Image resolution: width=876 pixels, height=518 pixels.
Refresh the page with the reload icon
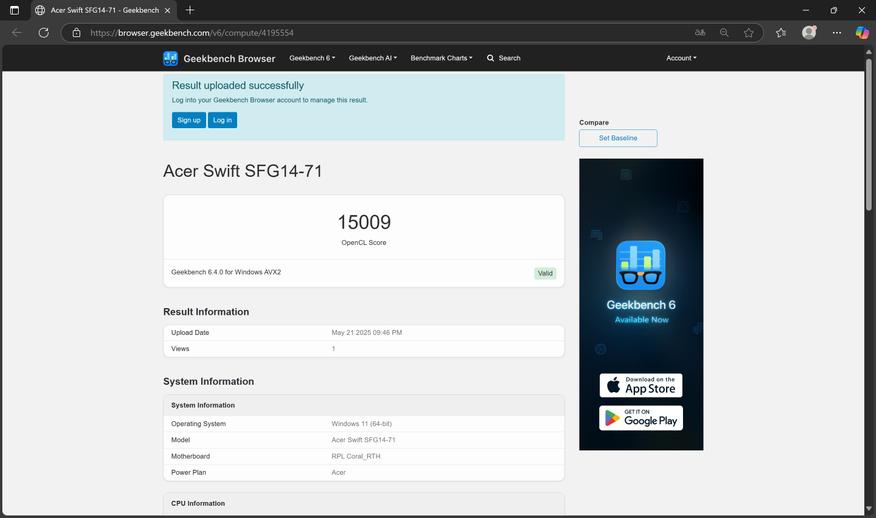43,32
